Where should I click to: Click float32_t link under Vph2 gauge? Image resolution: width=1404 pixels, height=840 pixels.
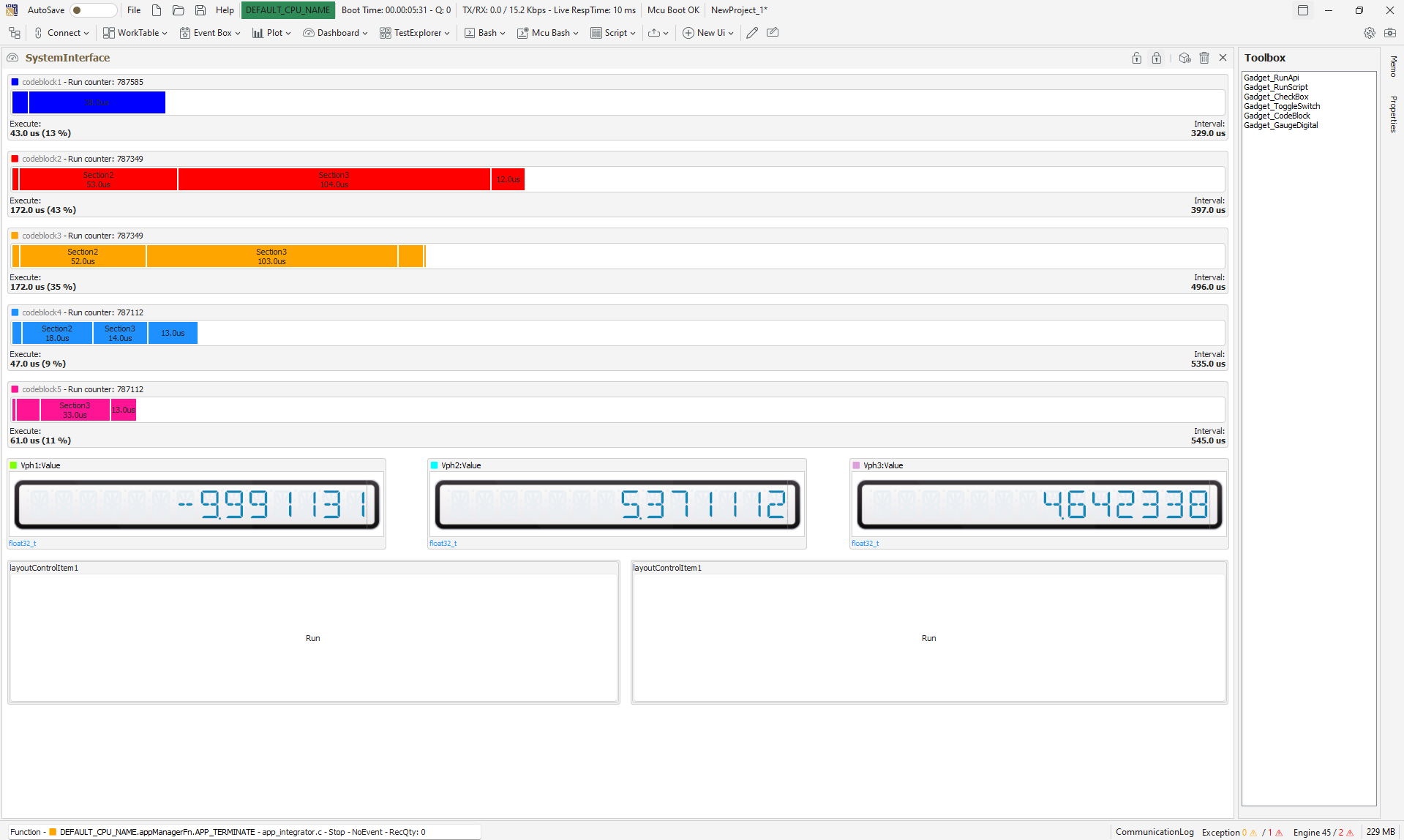443,544
